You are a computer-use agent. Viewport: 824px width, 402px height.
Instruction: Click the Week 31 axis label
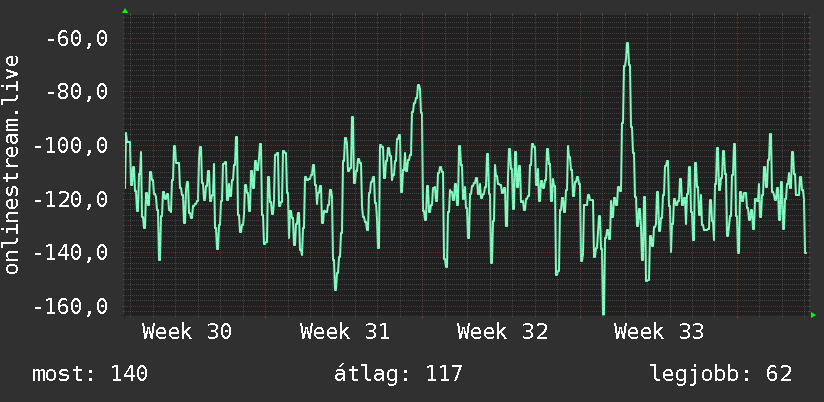pyautogui.click(x=345, y=332)
